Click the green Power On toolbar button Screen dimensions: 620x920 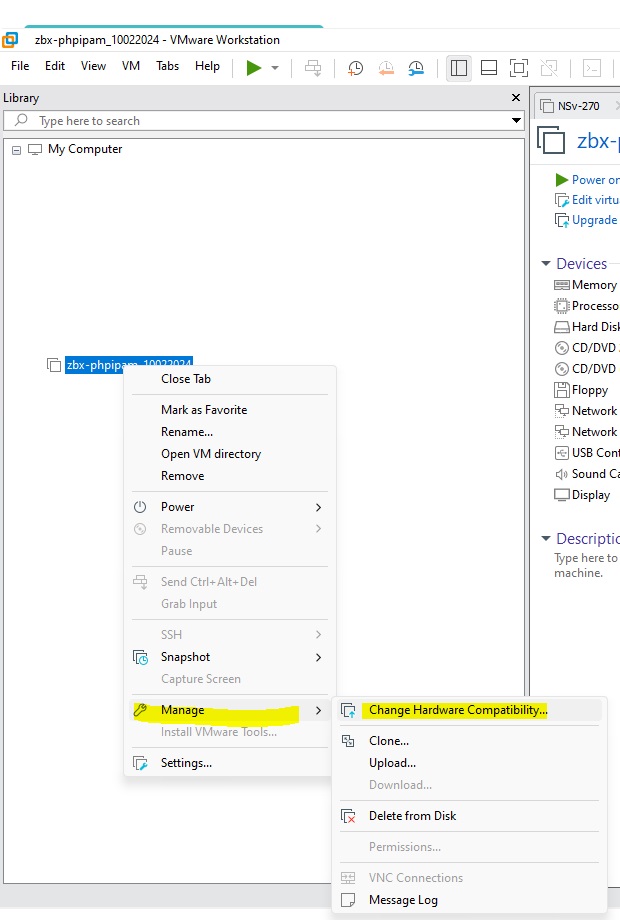(x=254, y=67)
